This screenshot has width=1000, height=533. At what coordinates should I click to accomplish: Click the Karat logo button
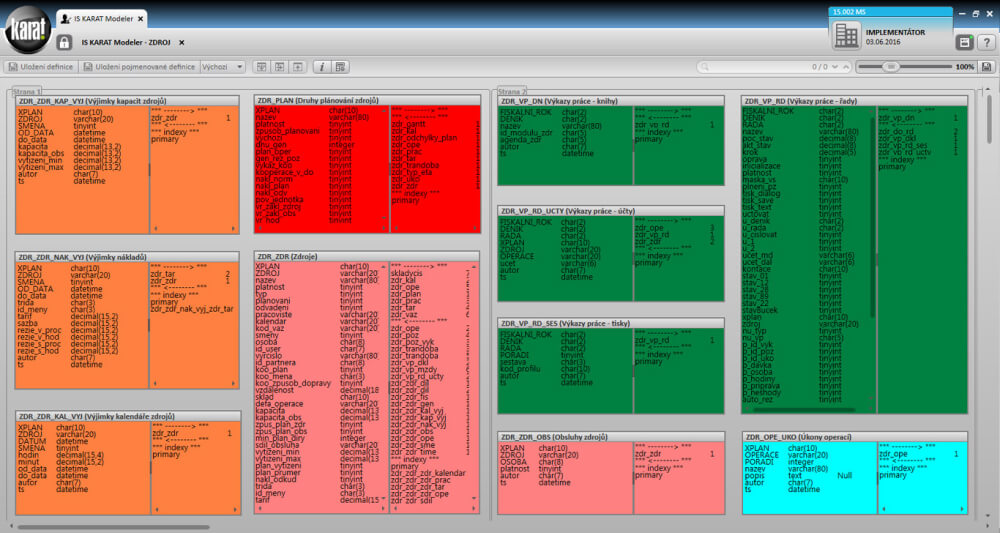(x=27, y=29)
